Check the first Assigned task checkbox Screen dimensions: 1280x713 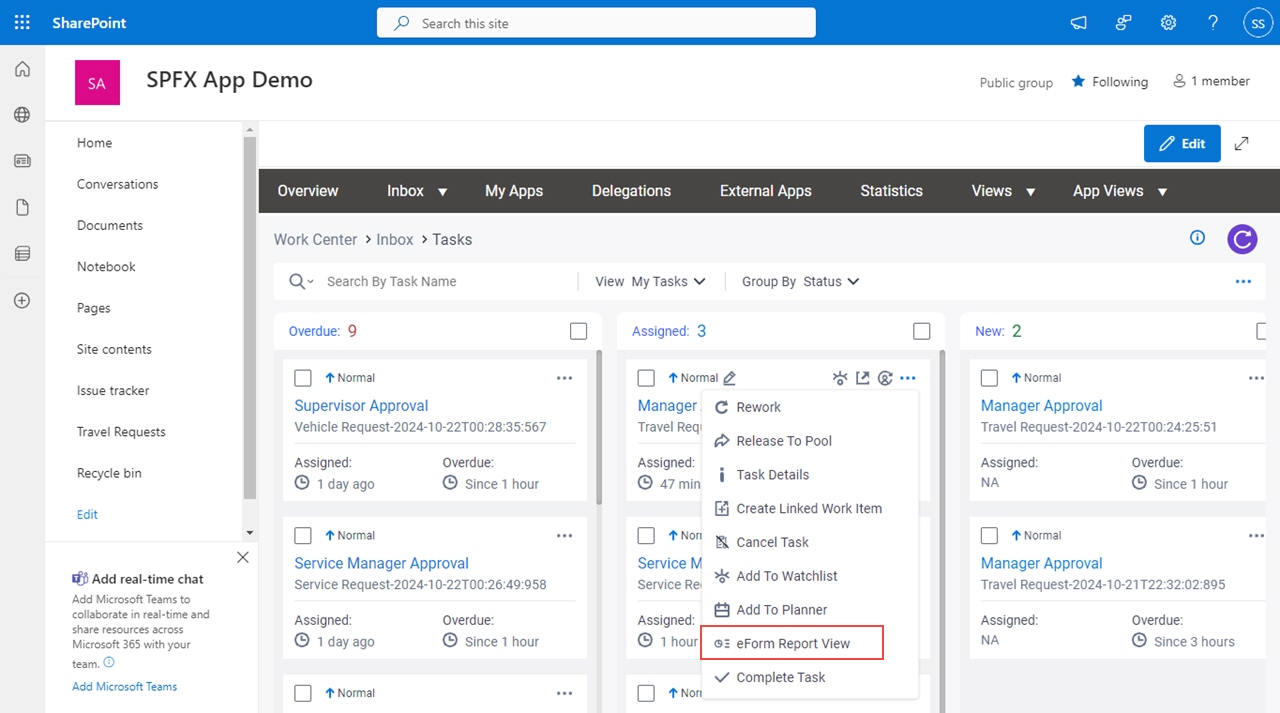point(646,378)
